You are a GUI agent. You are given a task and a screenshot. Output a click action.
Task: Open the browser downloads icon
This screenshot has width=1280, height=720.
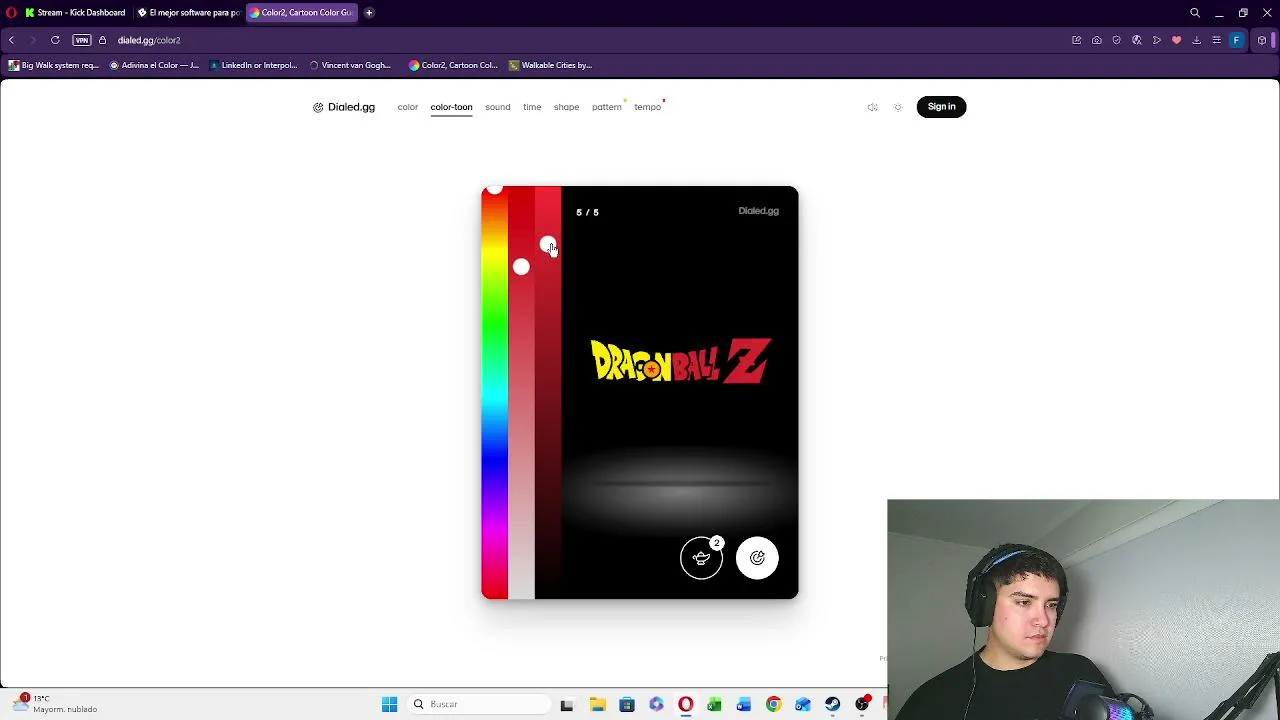click(x=1197, y=40)
